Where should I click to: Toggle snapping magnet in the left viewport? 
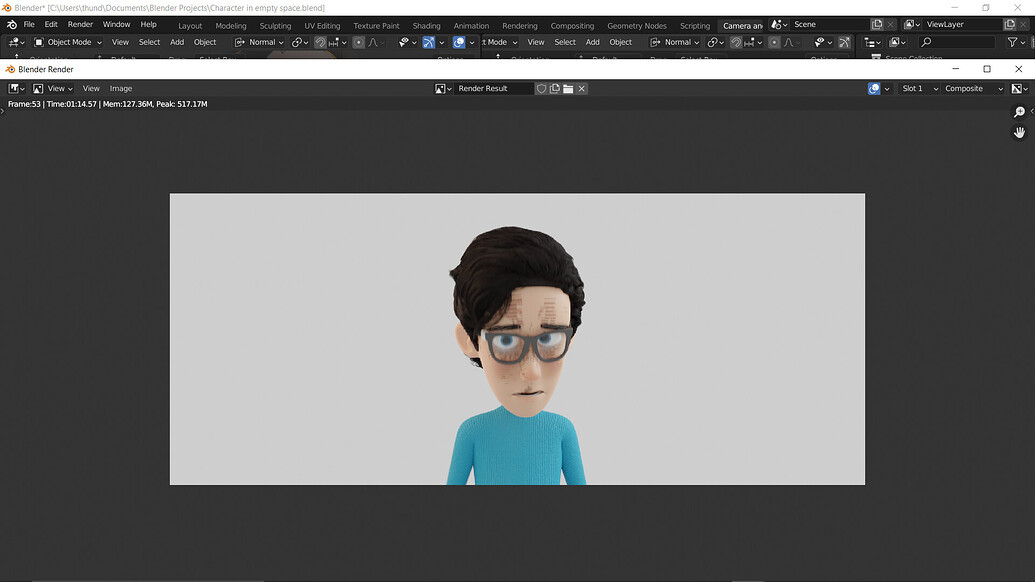[x=320, y=42]
